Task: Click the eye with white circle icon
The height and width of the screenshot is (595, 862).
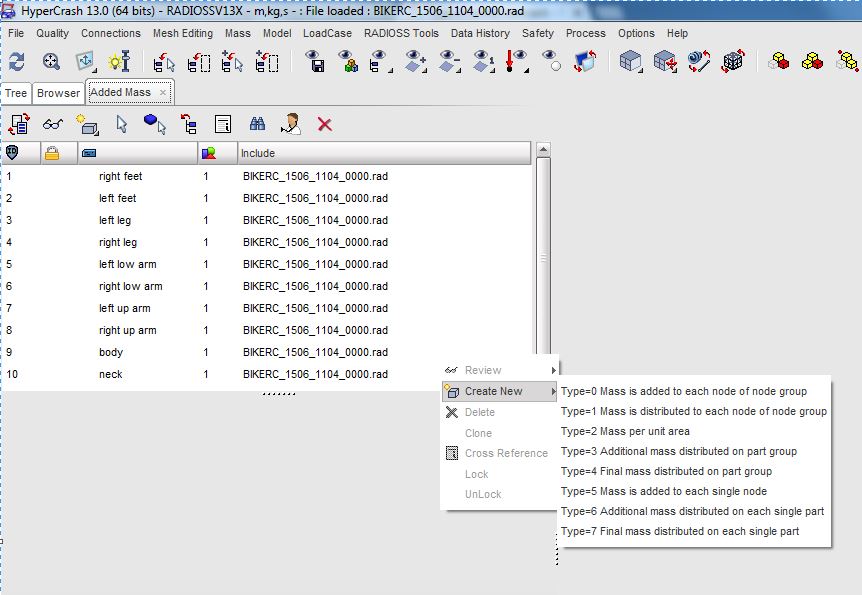Action: click(551, 62)
